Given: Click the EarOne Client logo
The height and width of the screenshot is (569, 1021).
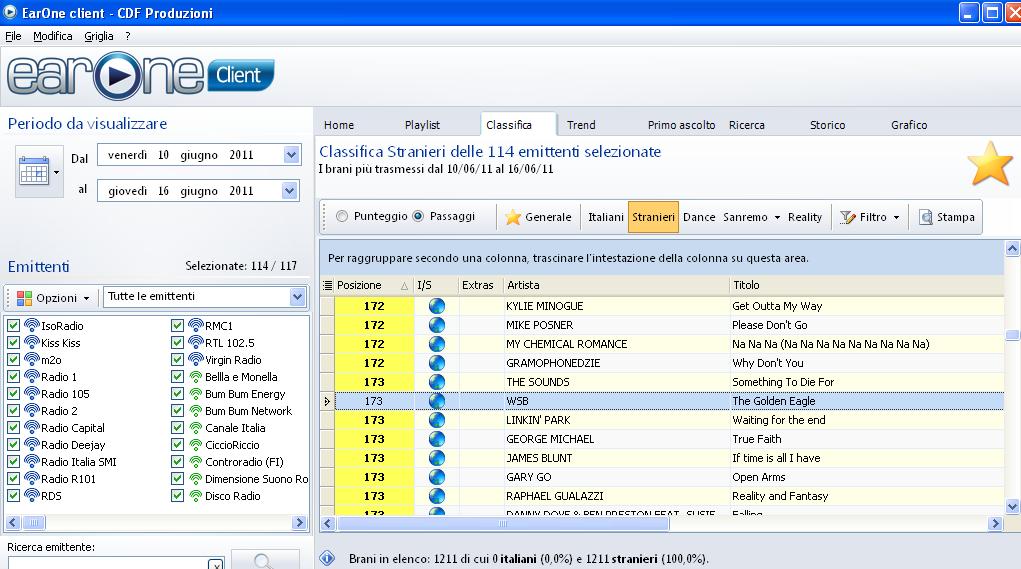Looking at the screenshot, I should [x=141, y=76].
